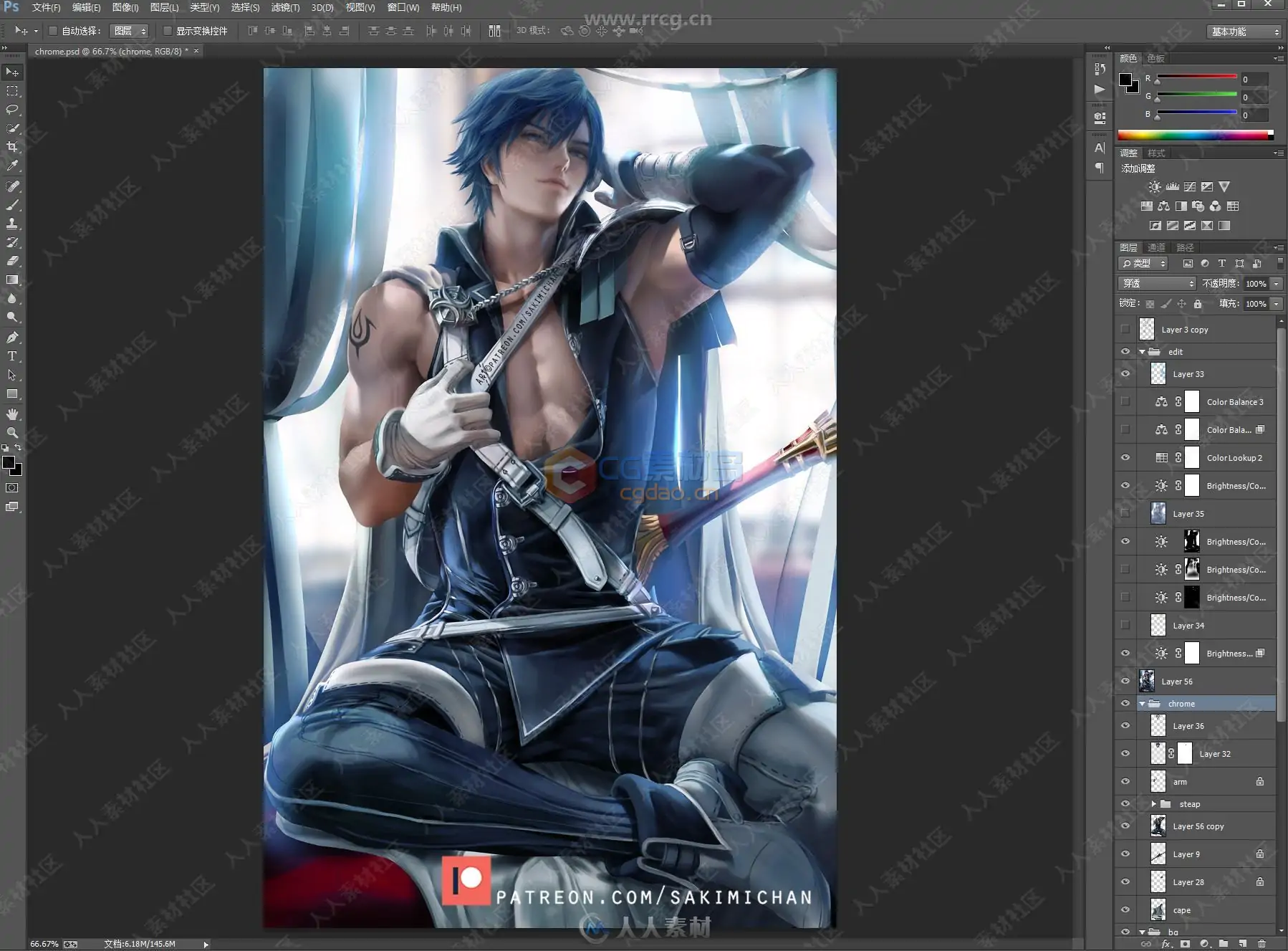
Task: Select the Crop tool
Action: tap(12, 147)
